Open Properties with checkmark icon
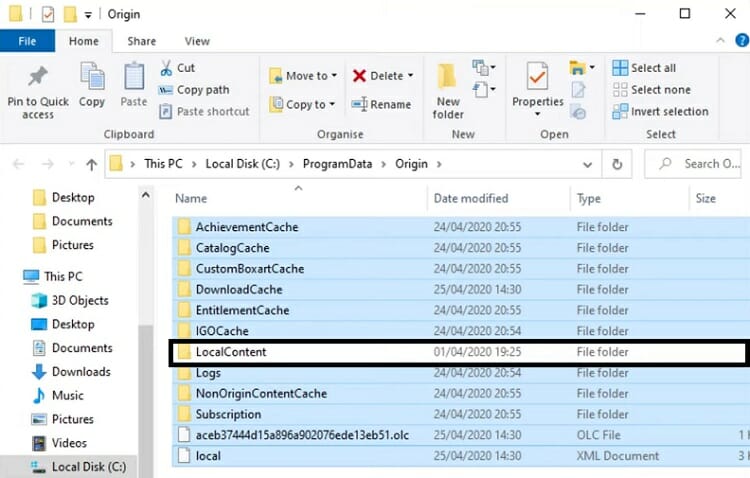This screenshot has width=750, height=478. [537, 78]
